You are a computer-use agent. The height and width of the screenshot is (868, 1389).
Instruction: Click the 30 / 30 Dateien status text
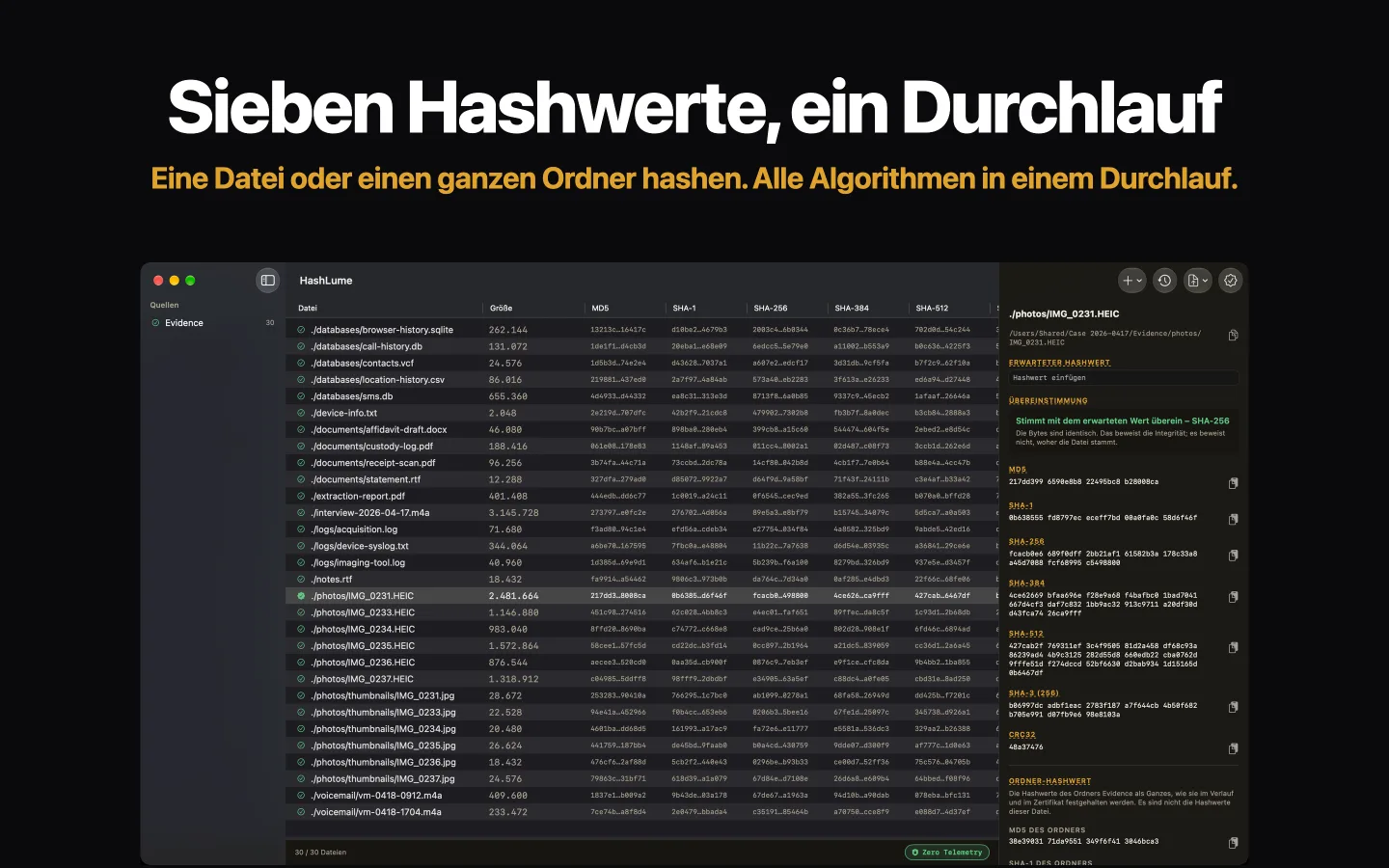coord(320,853)
